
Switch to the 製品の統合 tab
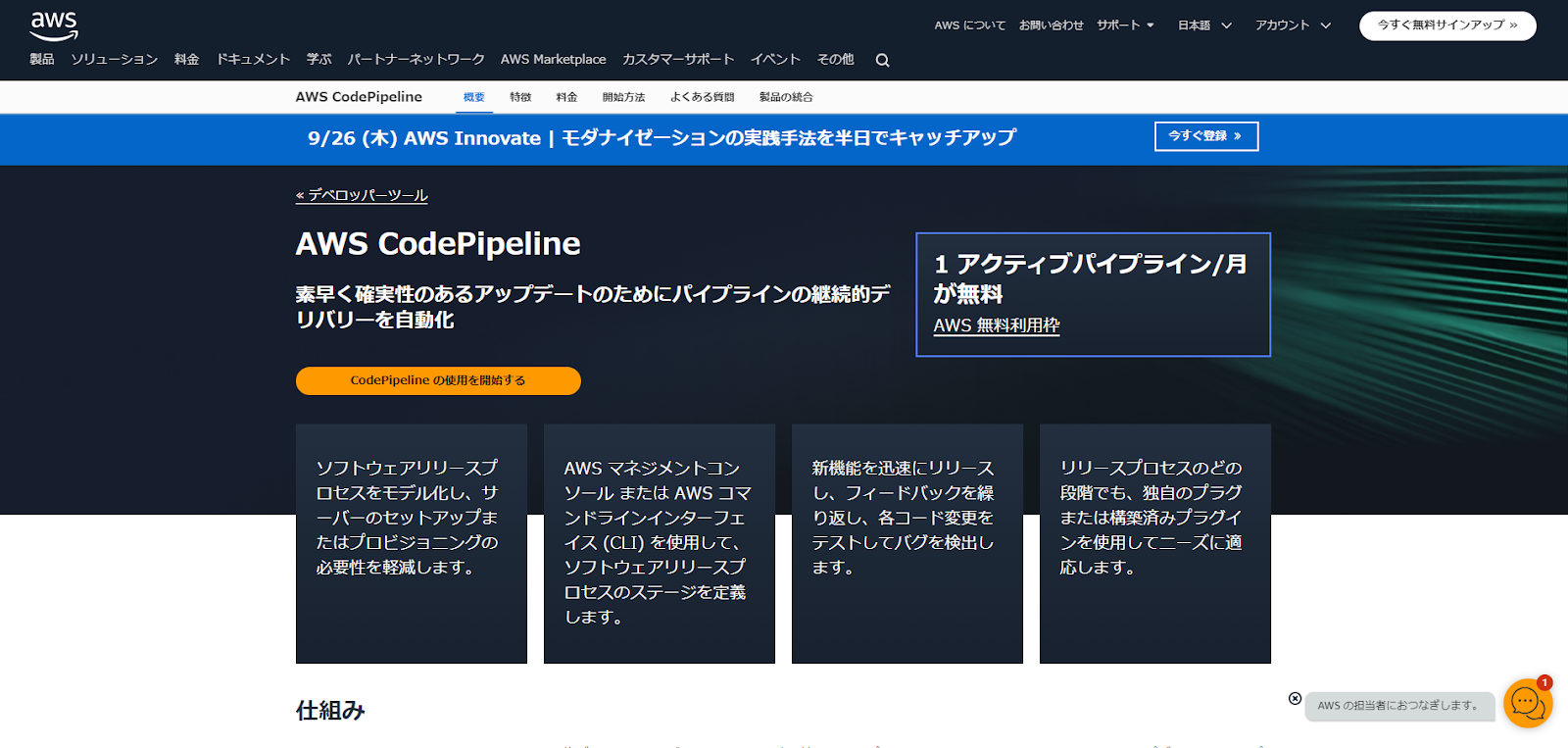click(786, 97)
